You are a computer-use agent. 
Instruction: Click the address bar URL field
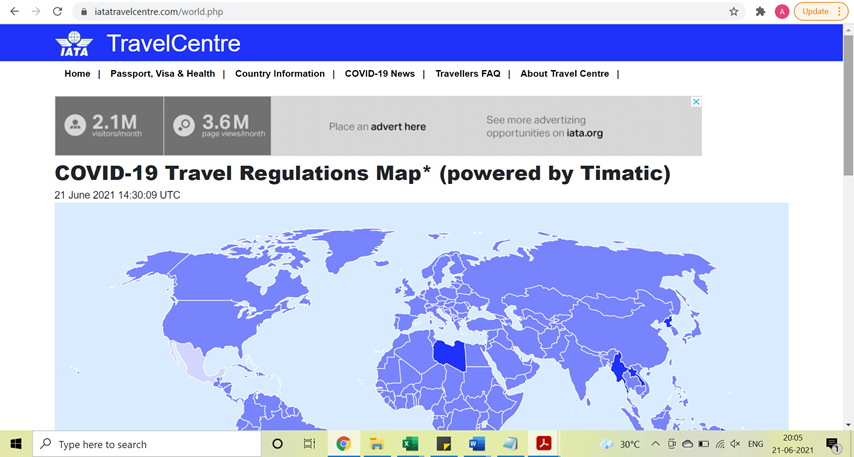[408, 11]
